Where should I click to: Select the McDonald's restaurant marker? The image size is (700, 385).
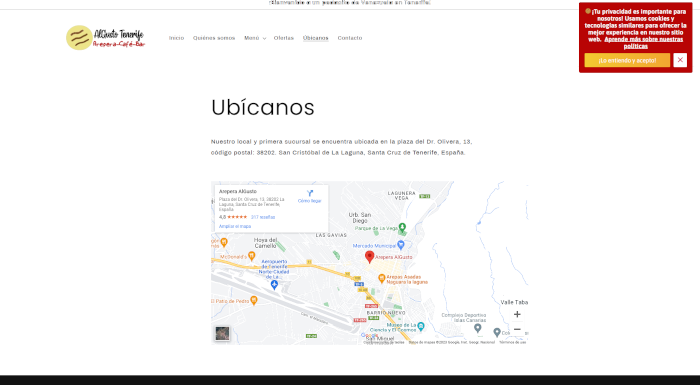coord(251,256)
